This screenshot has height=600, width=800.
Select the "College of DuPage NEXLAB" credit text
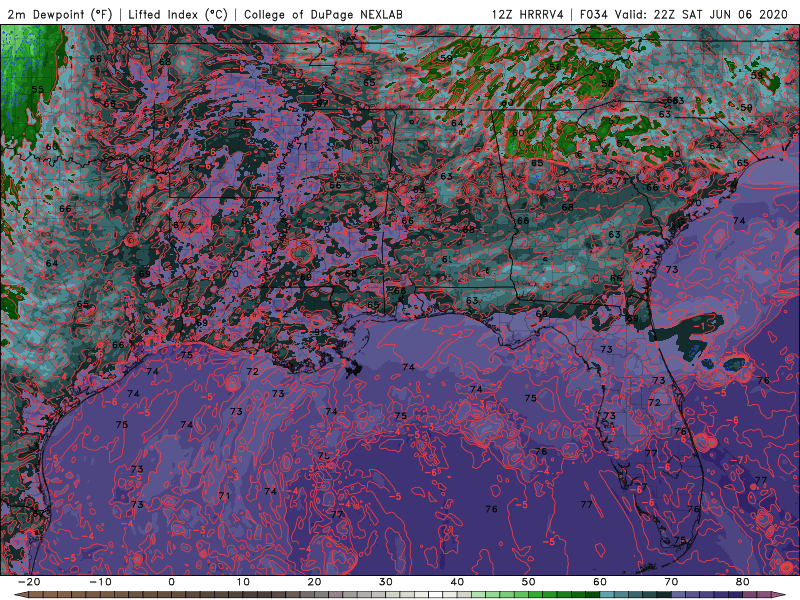(x=323, y=14)
